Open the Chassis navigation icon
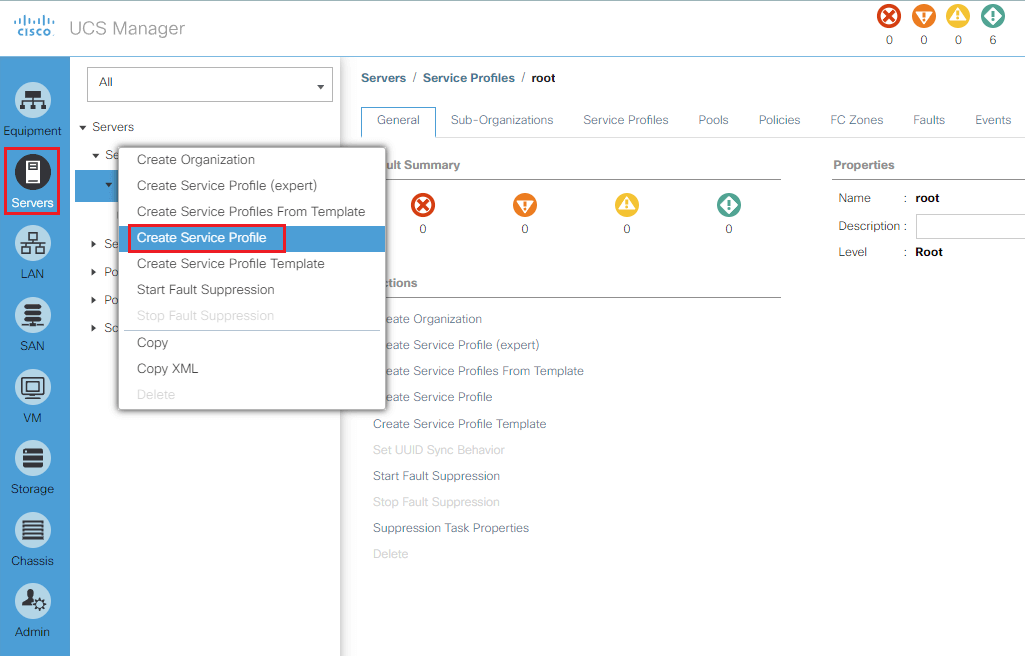 [33, 530]
